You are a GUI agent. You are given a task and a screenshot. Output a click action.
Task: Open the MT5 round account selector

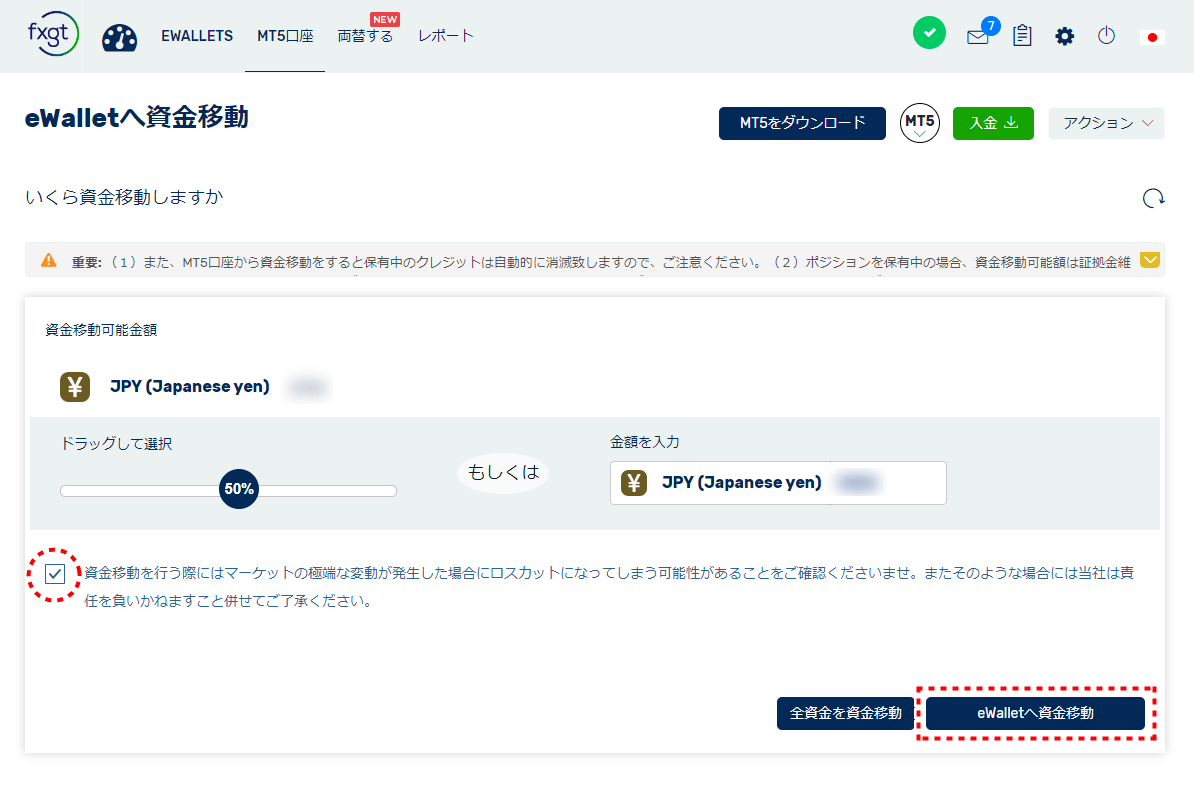(920, 123)
